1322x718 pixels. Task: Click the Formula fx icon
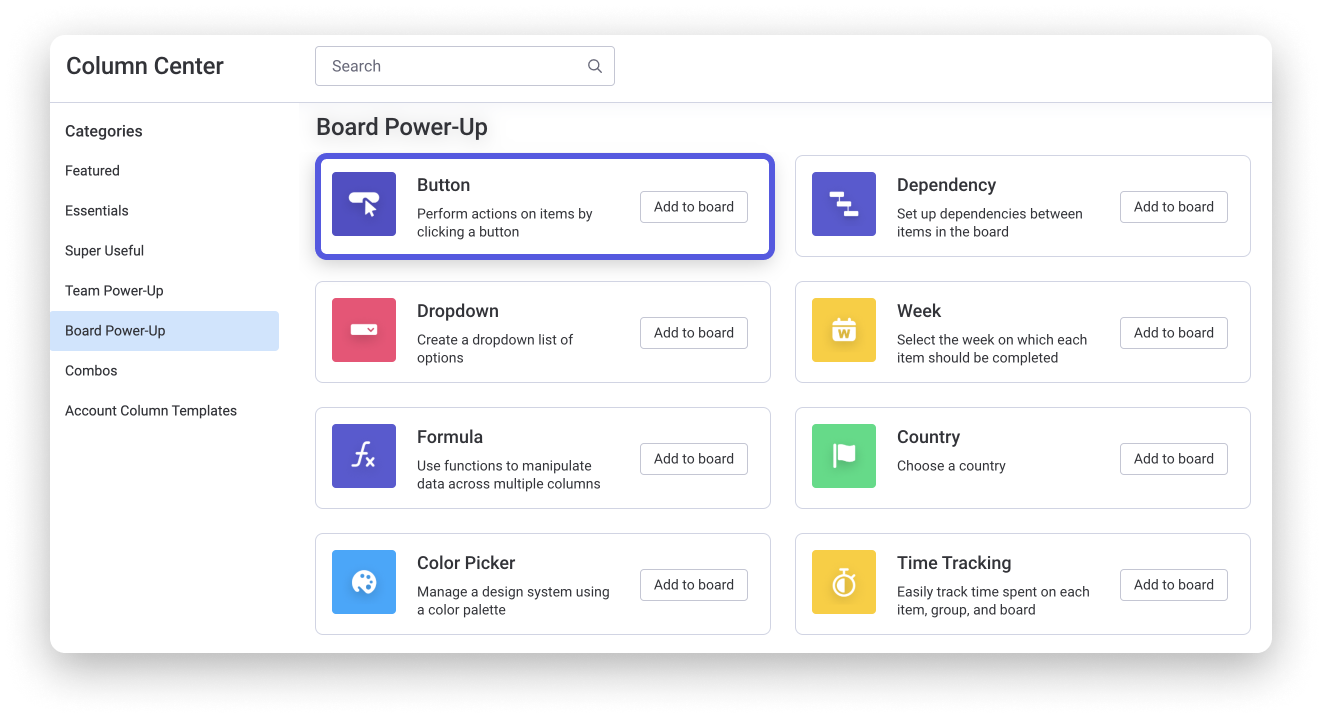tap(364, 456)
